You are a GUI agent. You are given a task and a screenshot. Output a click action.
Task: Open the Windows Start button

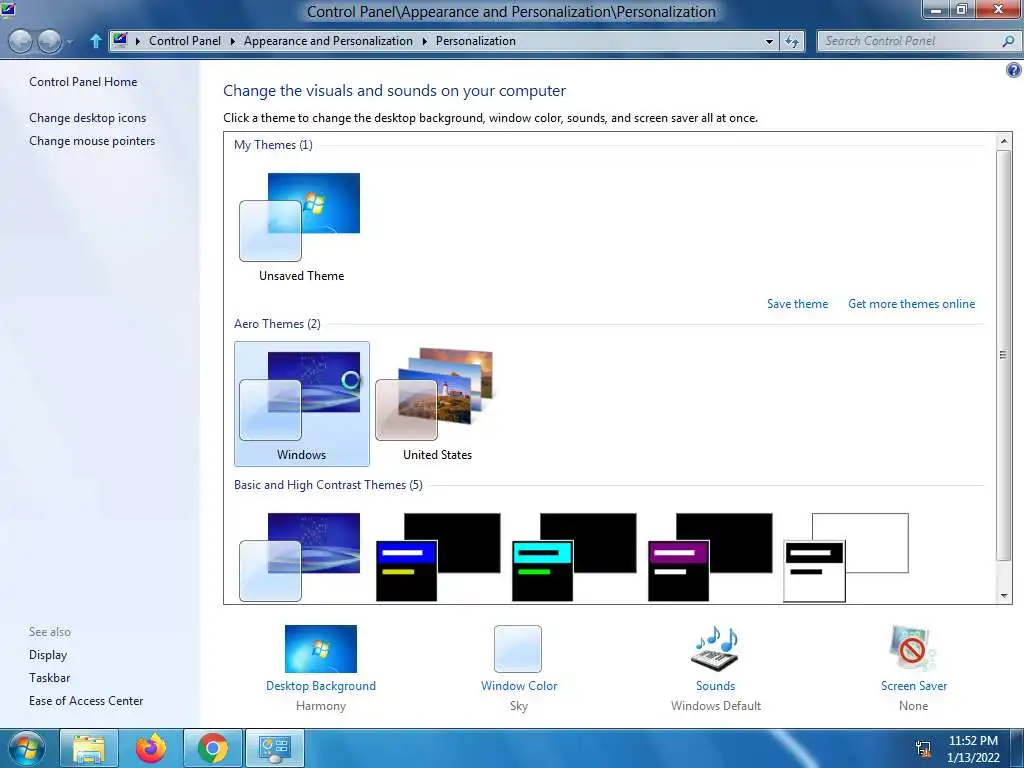coord(26,748)
